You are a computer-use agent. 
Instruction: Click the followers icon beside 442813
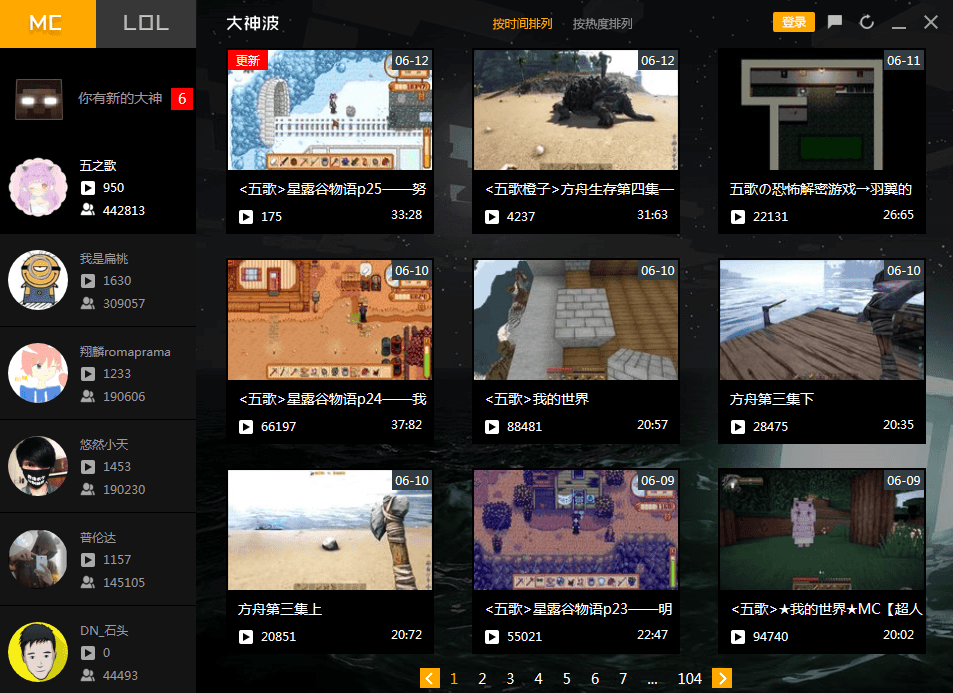click(88, 210)
